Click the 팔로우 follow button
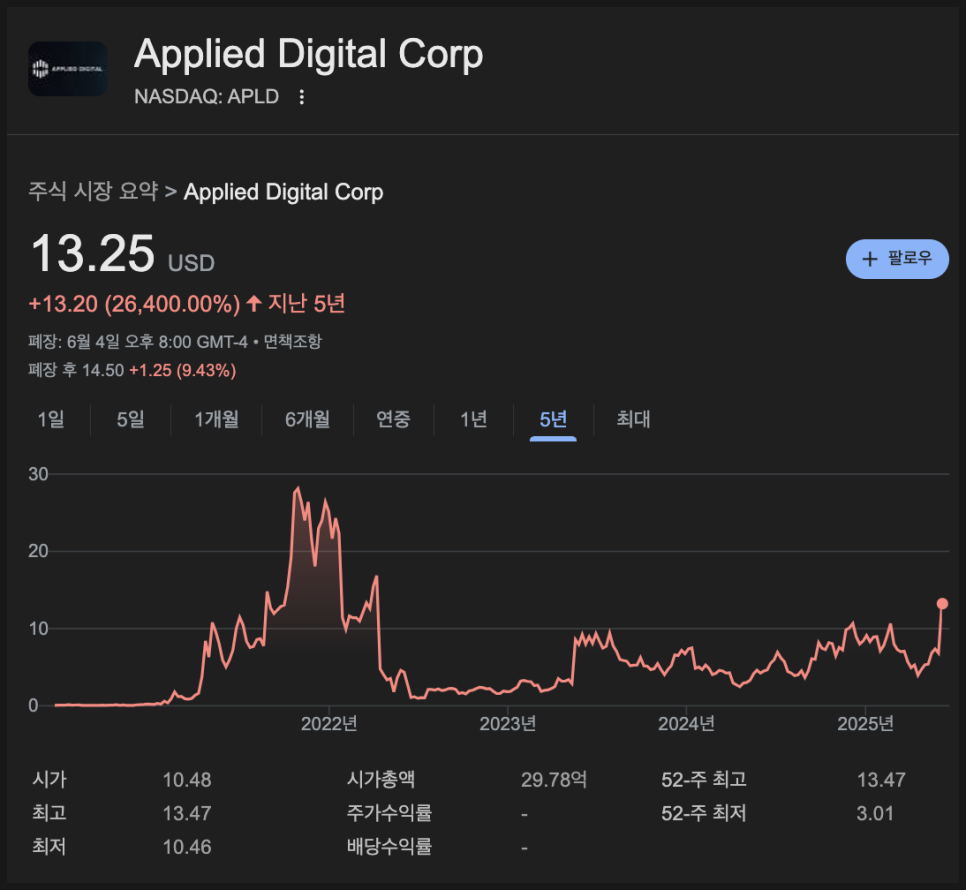This screenshot has width=966, height=890. tap(897, 259)
